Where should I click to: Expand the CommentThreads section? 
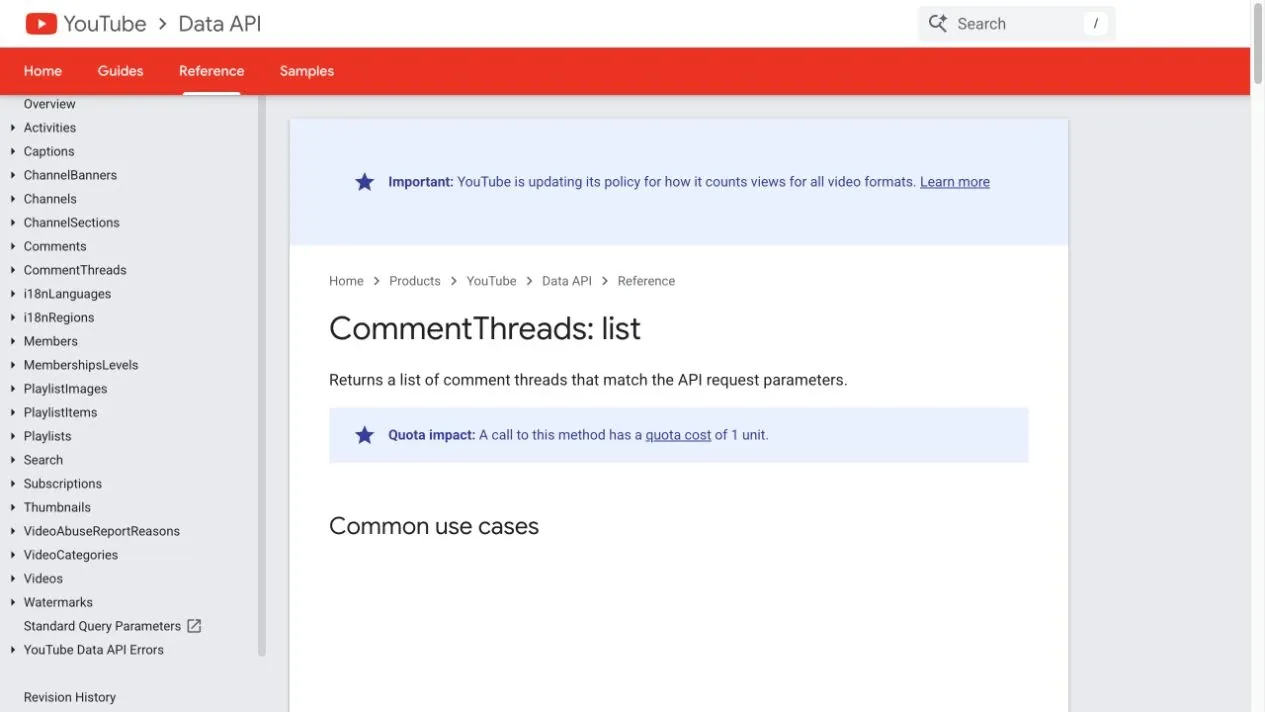[x=12, y=270]
